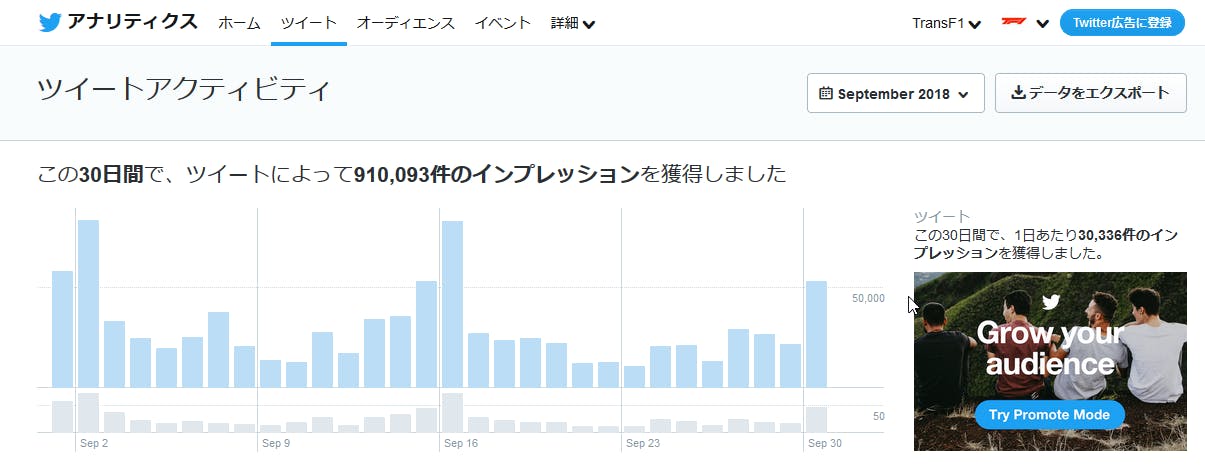The image size is (1205, 465).
Task: Expand the chevron next to the profile avatar
Action: (x=1042, y=24)
